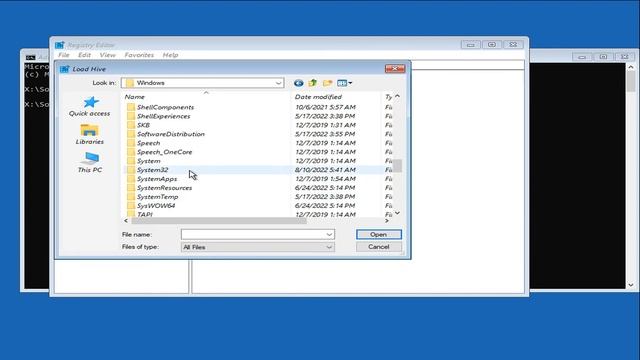
Task: Click the Load Hive dialog title icon
Action: coord(64,69)
